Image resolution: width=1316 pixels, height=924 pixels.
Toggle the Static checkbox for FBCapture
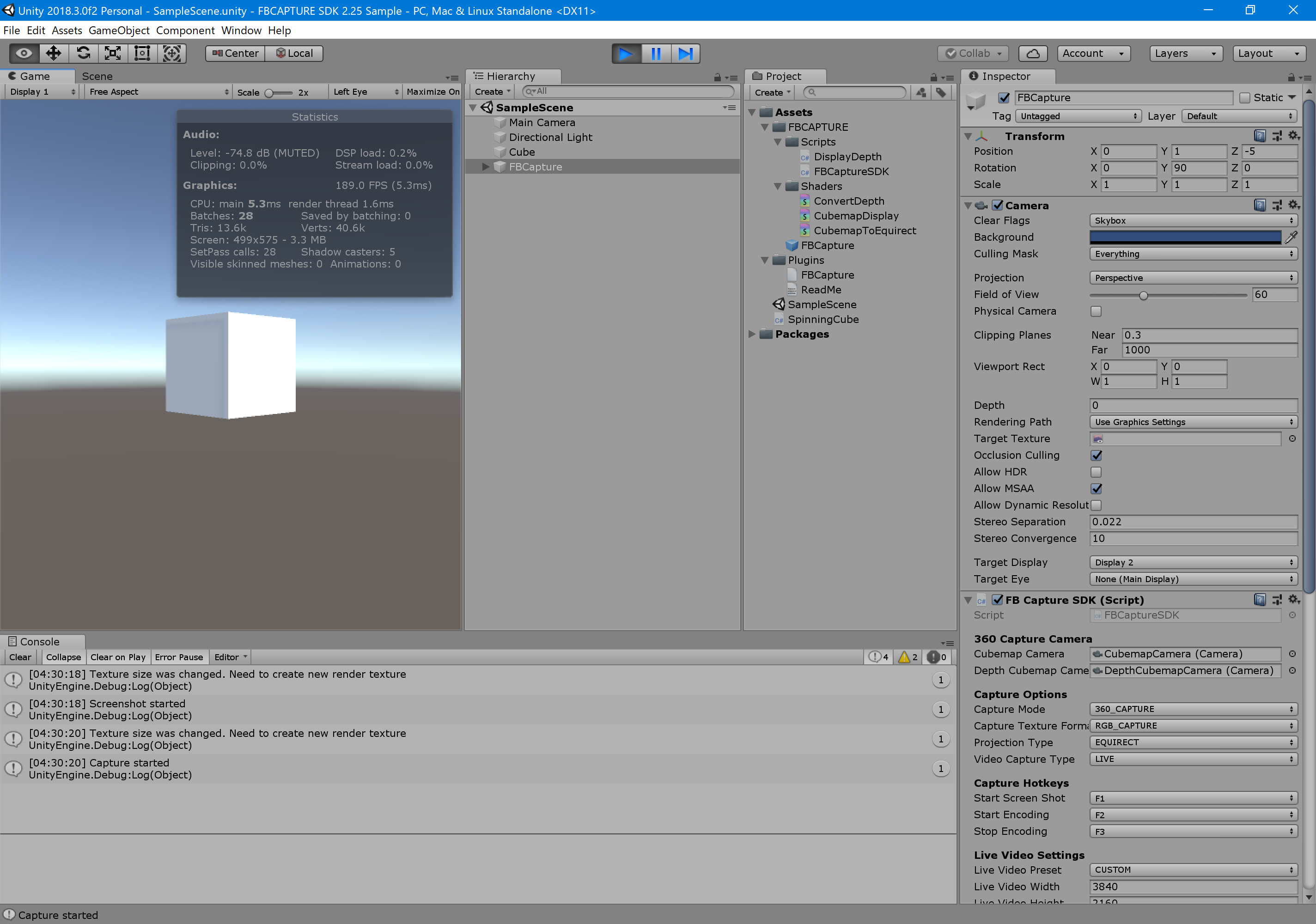point(1245,98)
